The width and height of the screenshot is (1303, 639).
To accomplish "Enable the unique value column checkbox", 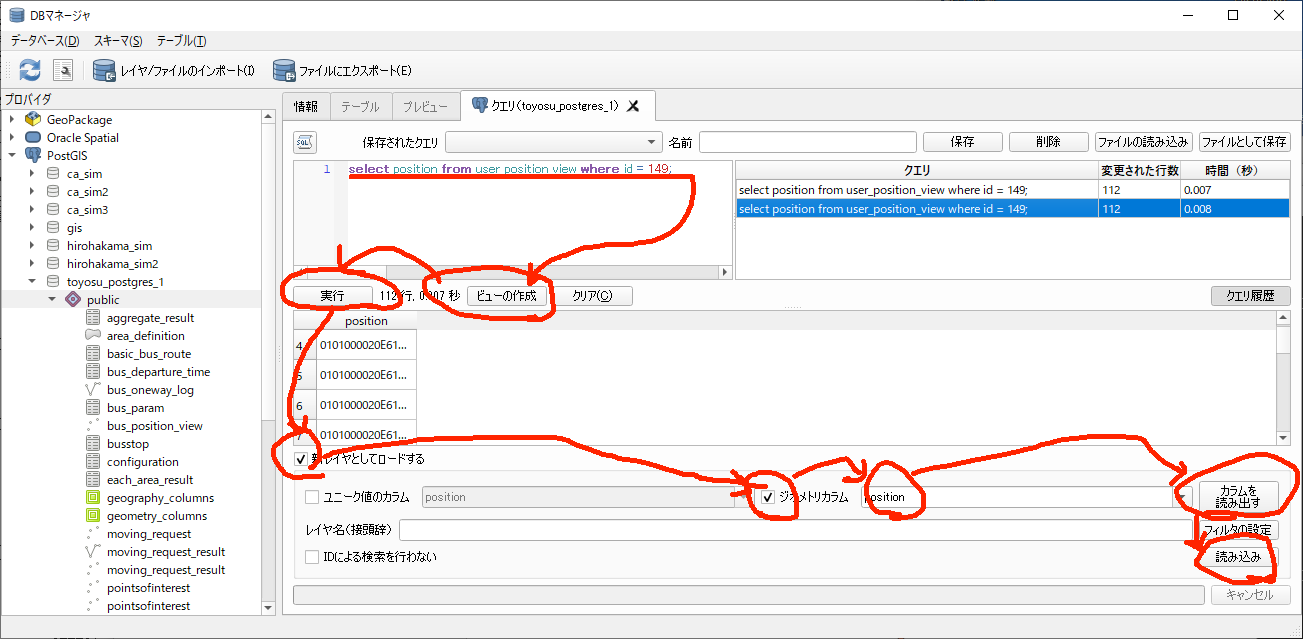I will 313,497.
